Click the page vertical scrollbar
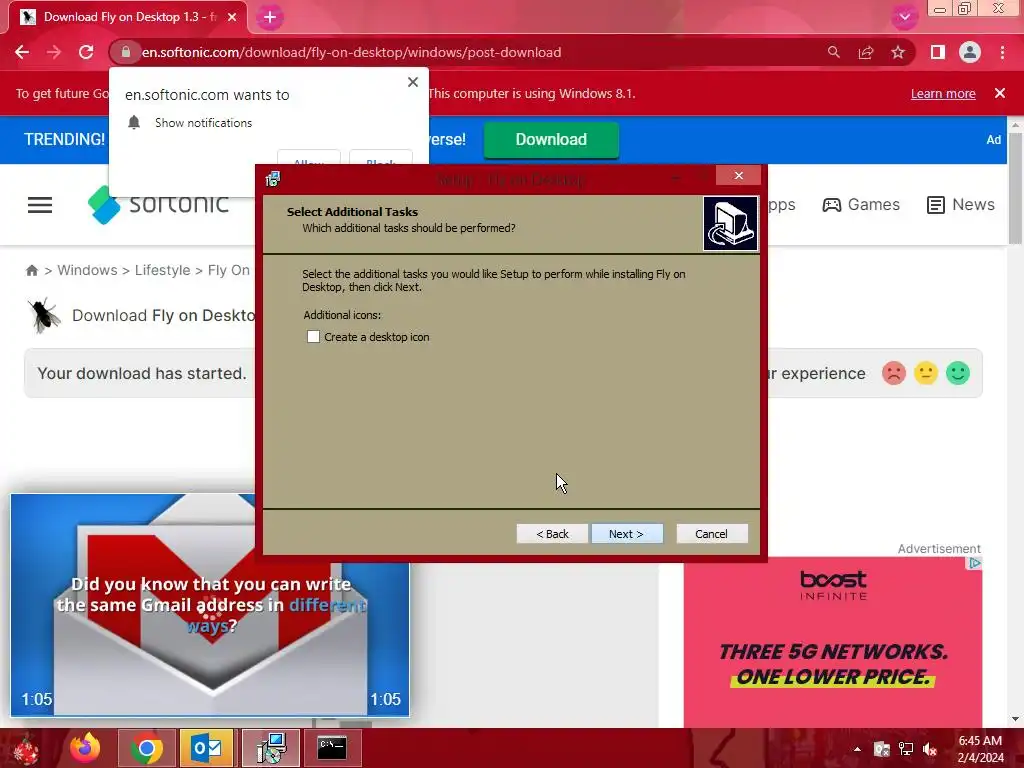Viewport: 1024px width, 768px height. [x=1016, y=189]
